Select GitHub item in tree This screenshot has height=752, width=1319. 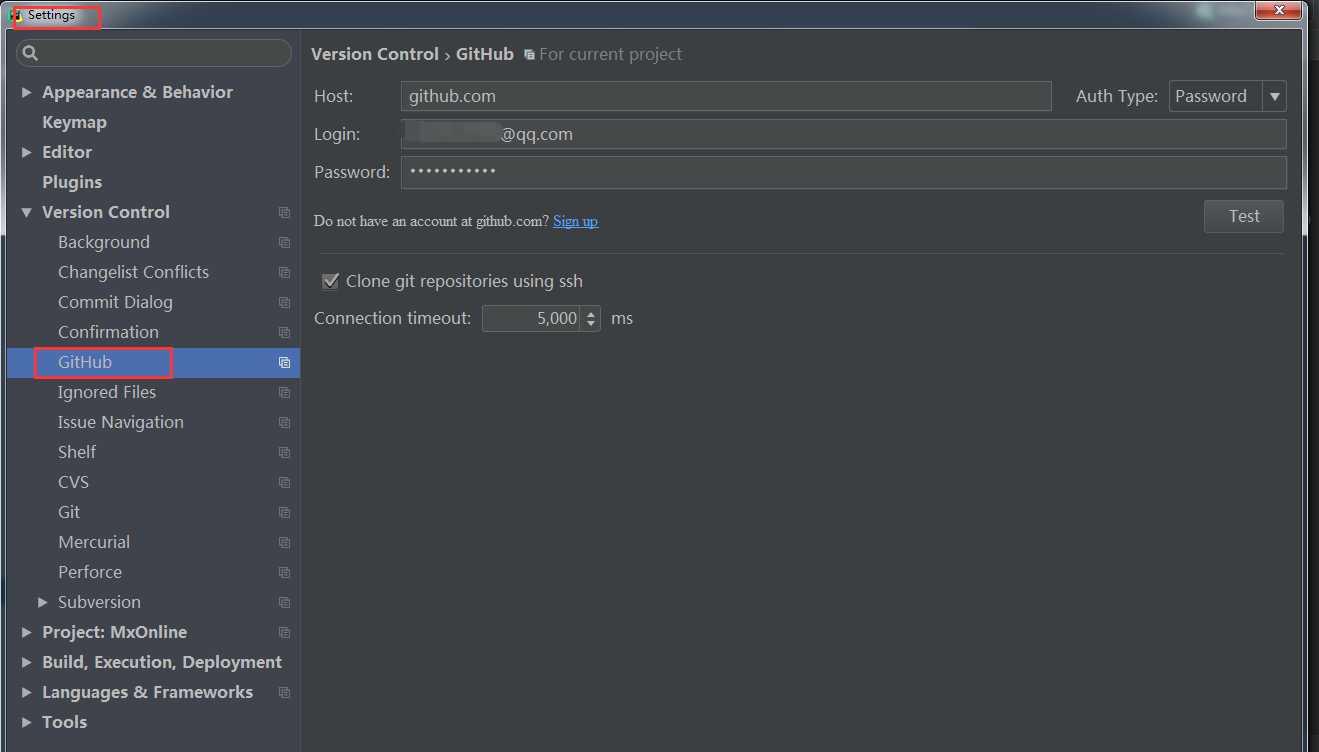click(85, 362)
